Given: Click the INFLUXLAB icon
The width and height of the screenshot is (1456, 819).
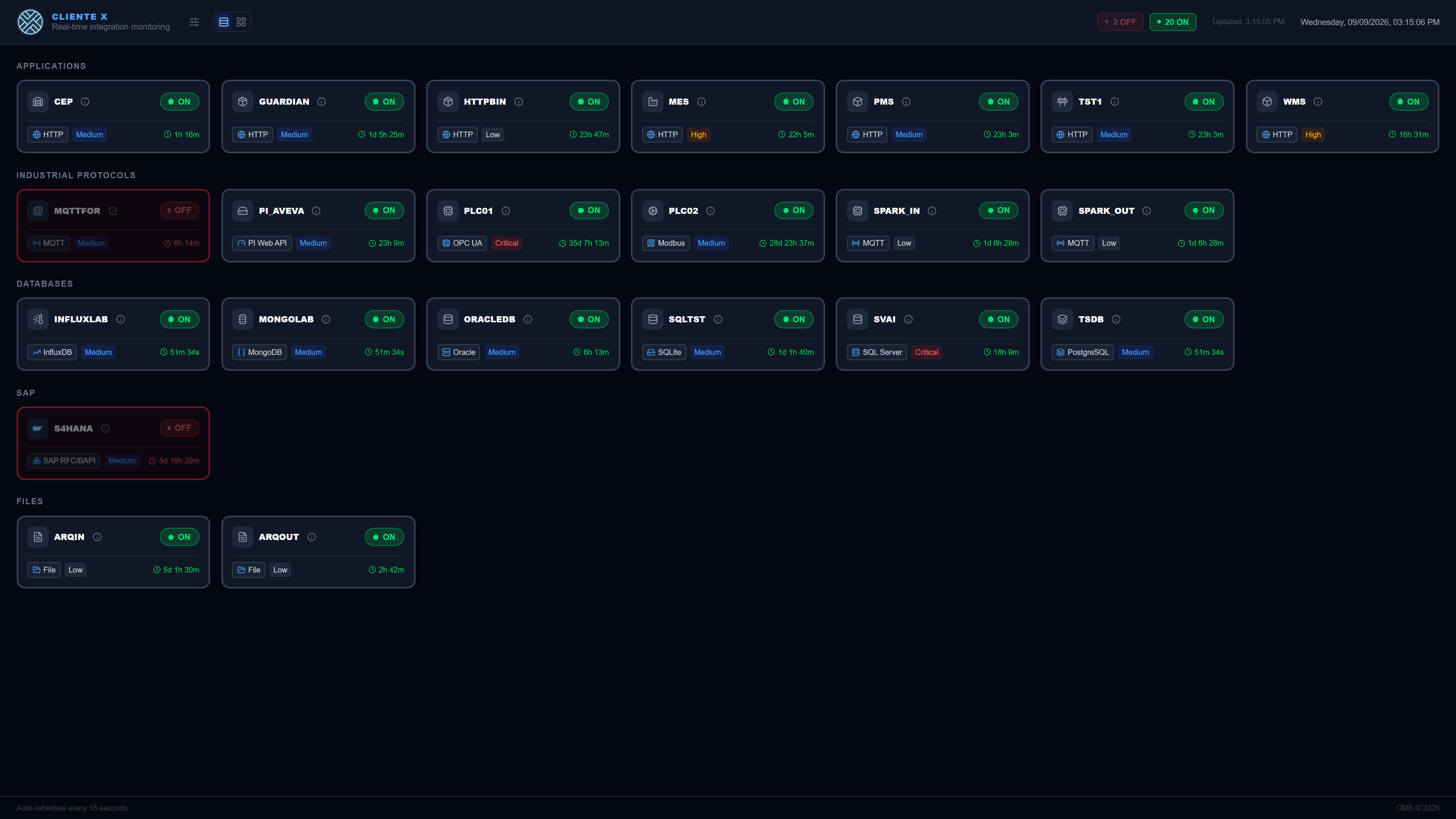Looking at the screenshot, I should [x=38, y=319].
